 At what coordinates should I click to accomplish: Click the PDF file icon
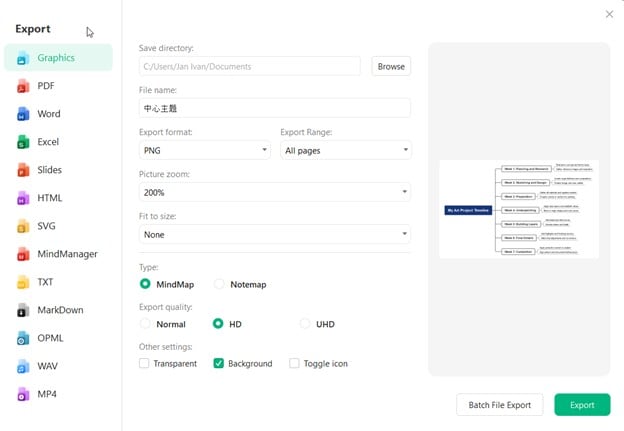[x=23, y=86]
